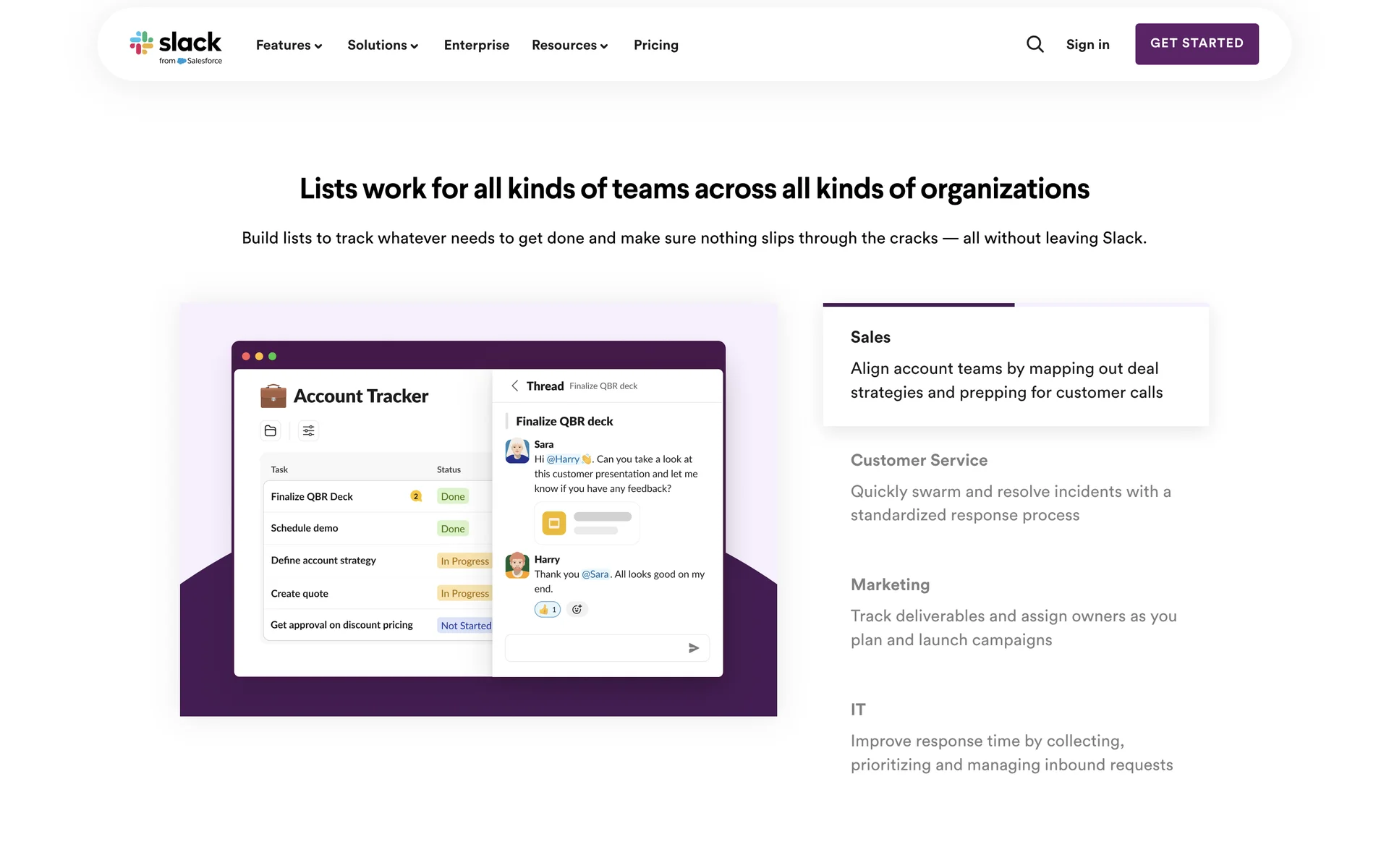Image resolution: width=1389 pixels, height=868 pixels.
Task: Click the filter sliders icon in Account Tracker
Action: [308, 431]
